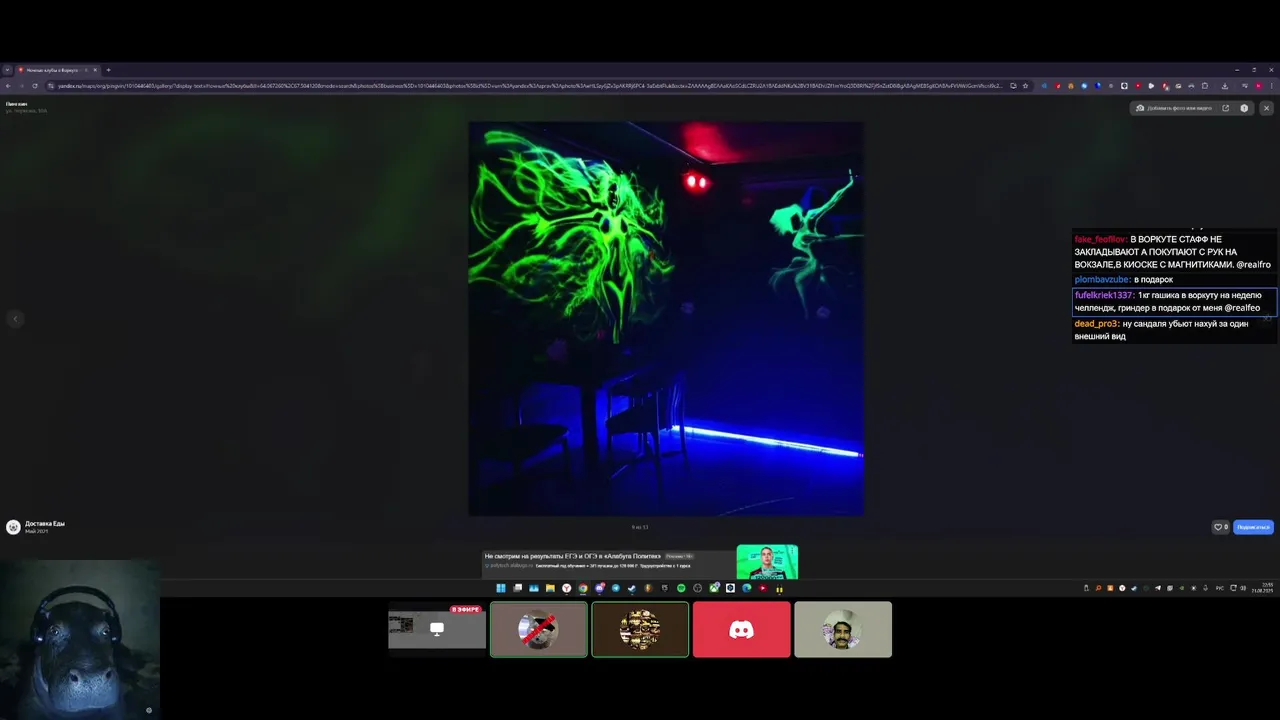Select the Discord participant with crossed-out avatar
The image size is (1280, 720).
(x=539, y=629)
